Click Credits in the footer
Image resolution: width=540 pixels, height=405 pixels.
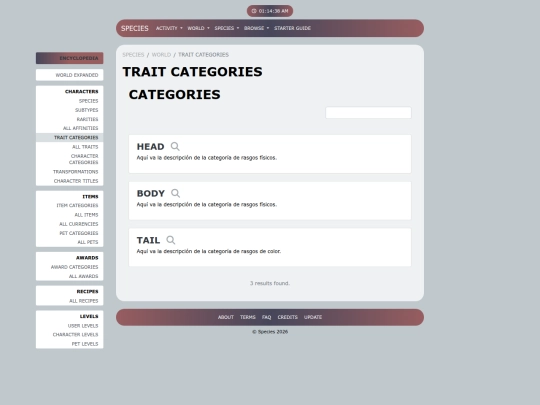pyautogui.click(x=288, y=317)
